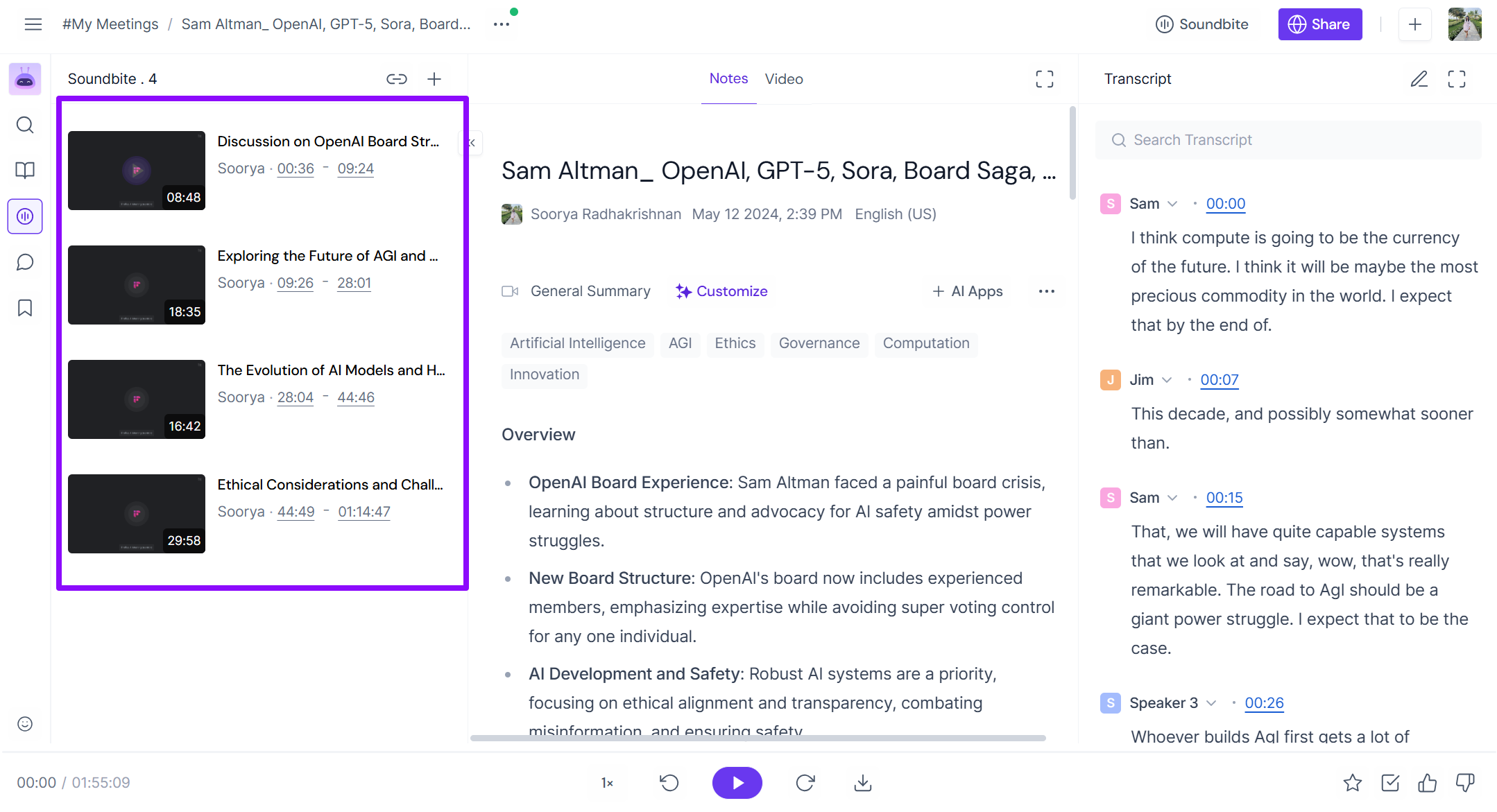Click the search icon in left sidebar
Screen dimensions: 1497x812
[25, 125]
